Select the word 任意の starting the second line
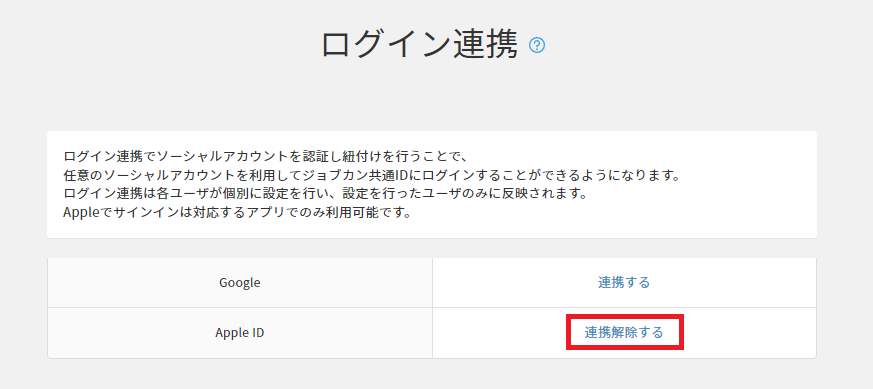Screen dimensions: 873x389 click(84, 174)
